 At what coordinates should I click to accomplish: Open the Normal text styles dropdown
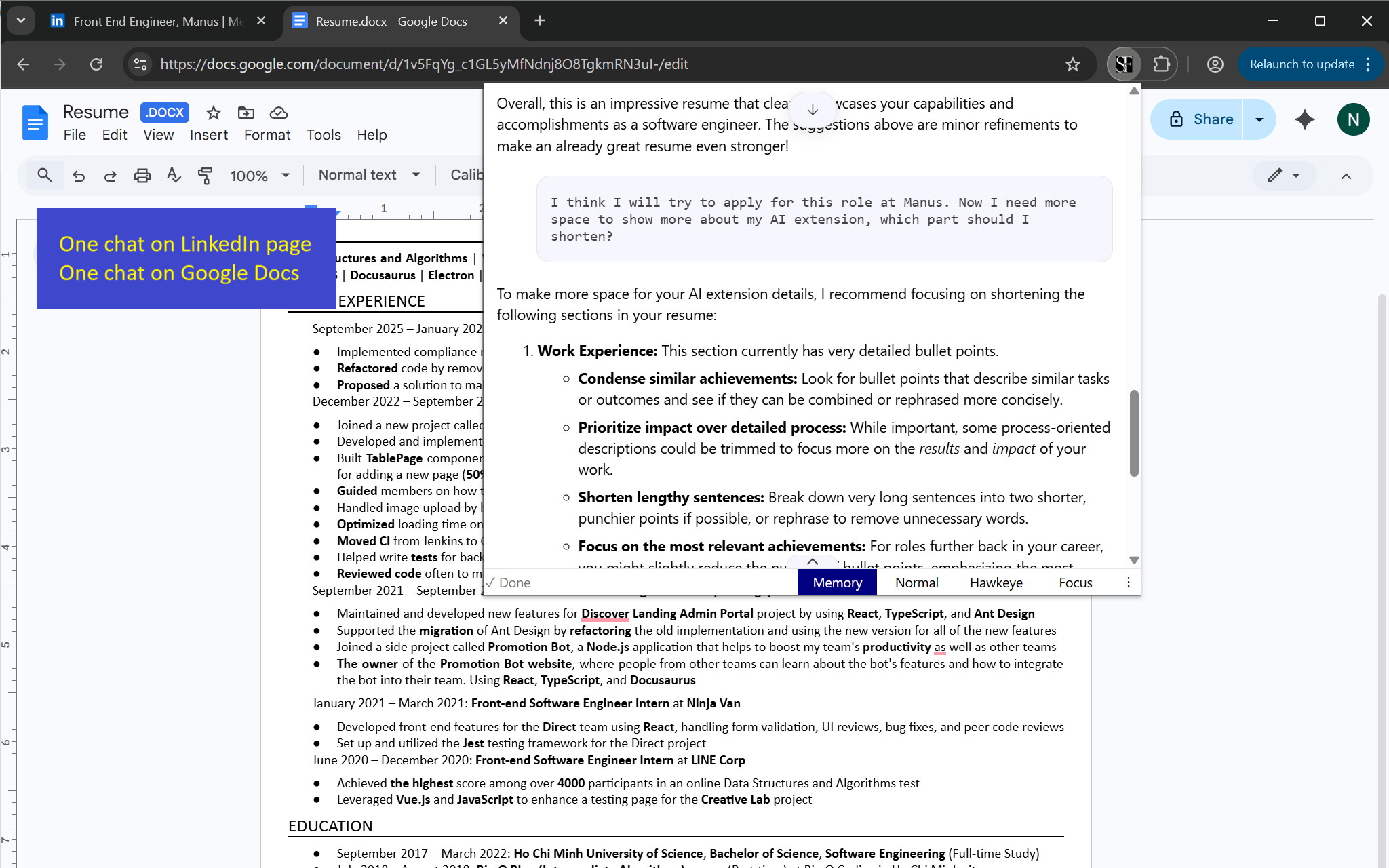(368, 175)
